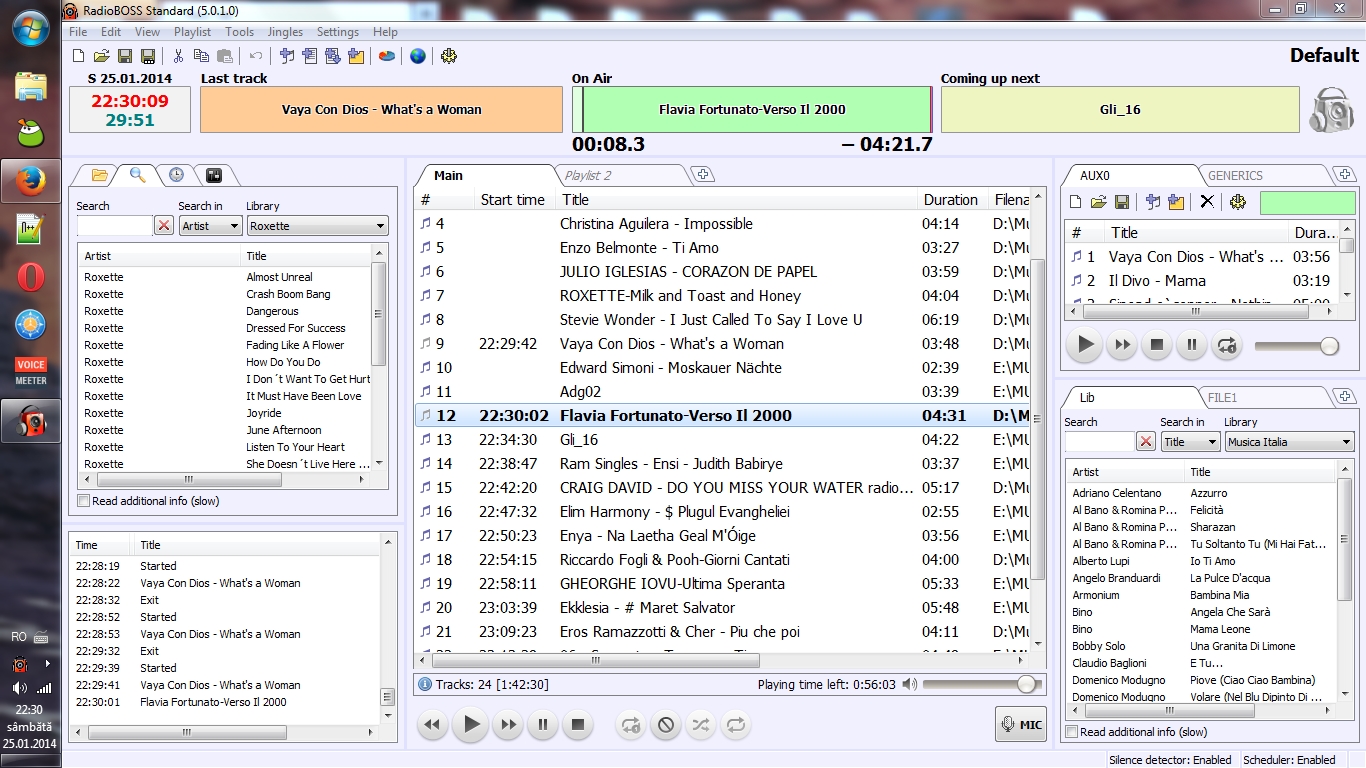This screenshot has height=768, width=1366.
Task: Adjust the main volume slider knob
Action: tap(1026, 684)
